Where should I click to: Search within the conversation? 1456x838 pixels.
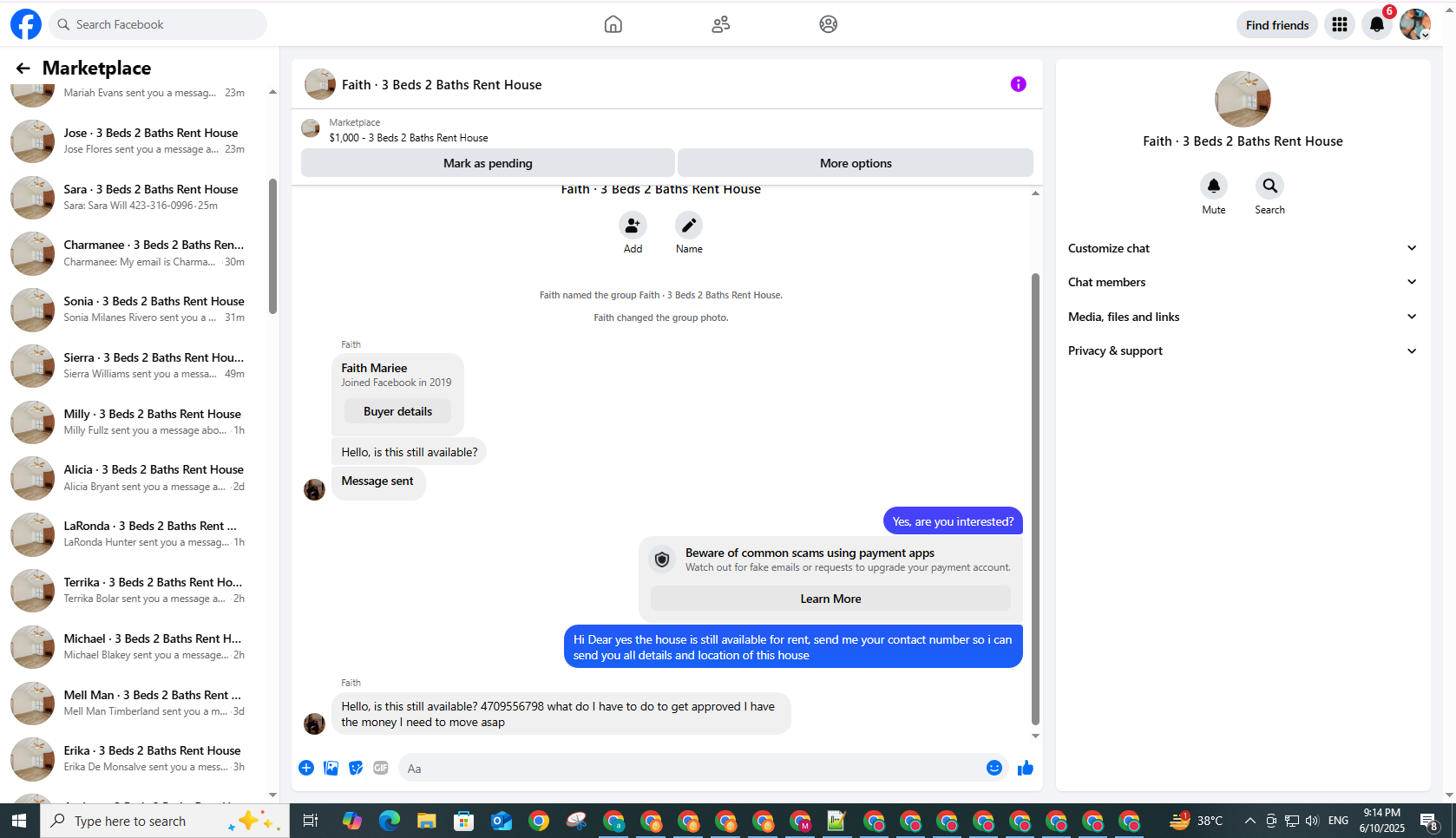pyautogui.click(x=1269, y=186)
